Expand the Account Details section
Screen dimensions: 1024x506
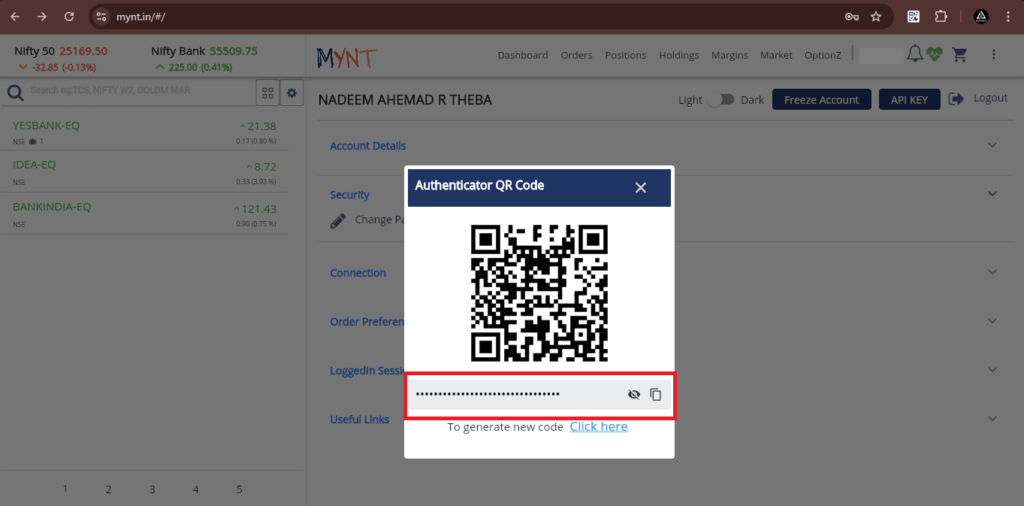[x=991, y=145]
